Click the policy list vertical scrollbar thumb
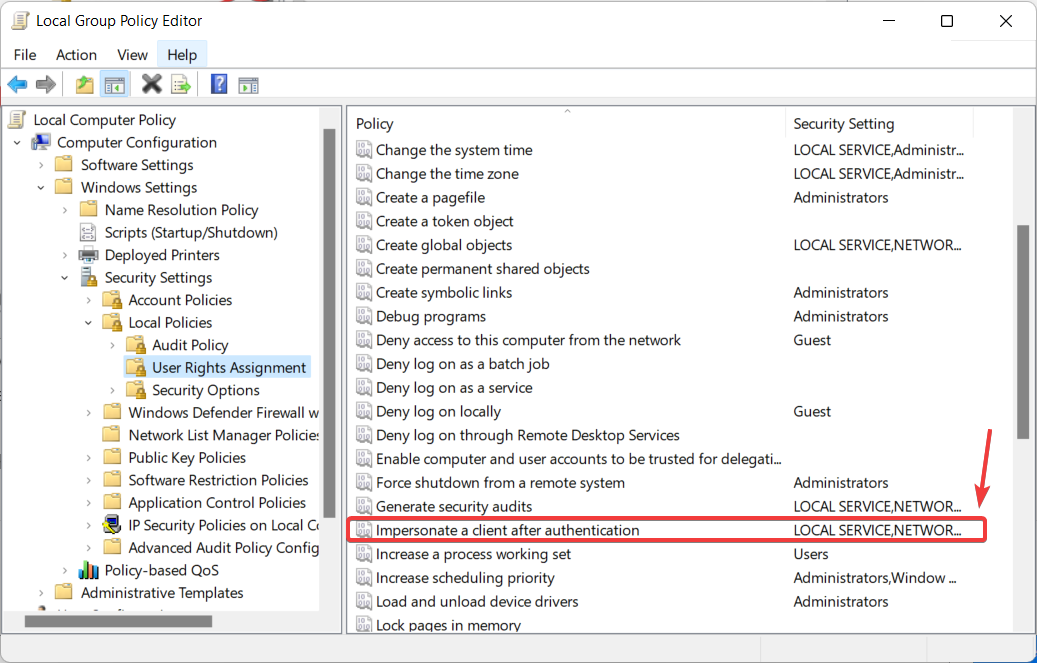 [x=1022, y=330]
